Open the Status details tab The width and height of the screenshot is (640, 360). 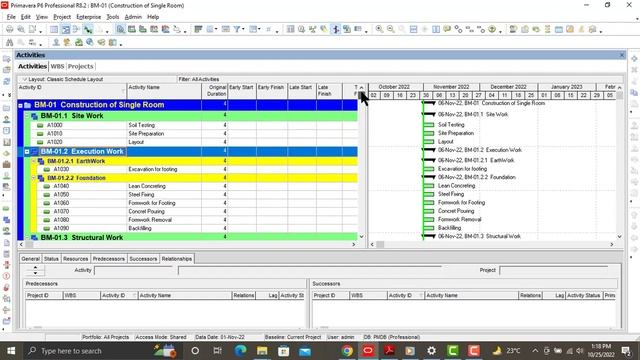pos(51,259)
